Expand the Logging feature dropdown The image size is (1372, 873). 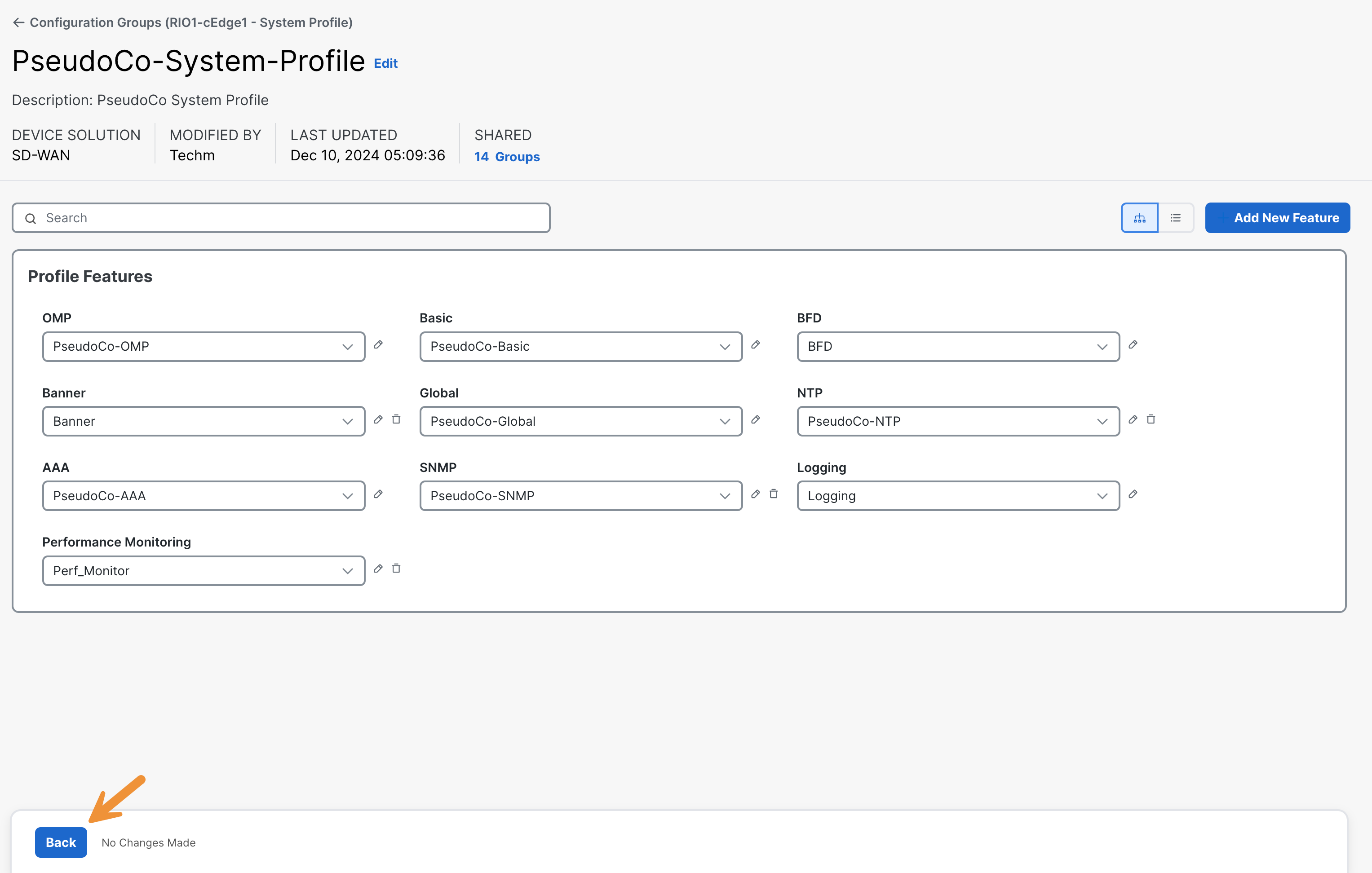958,496
